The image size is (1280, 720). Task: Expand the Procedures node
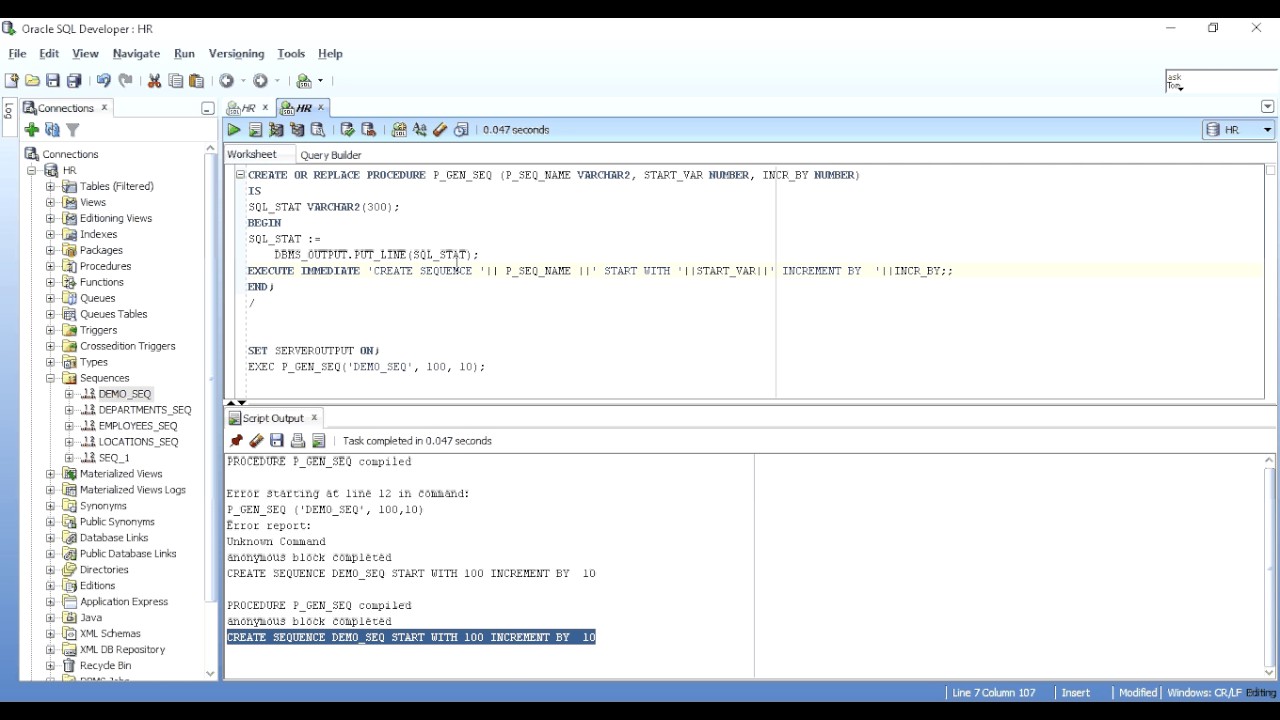[x=50, y=266]
